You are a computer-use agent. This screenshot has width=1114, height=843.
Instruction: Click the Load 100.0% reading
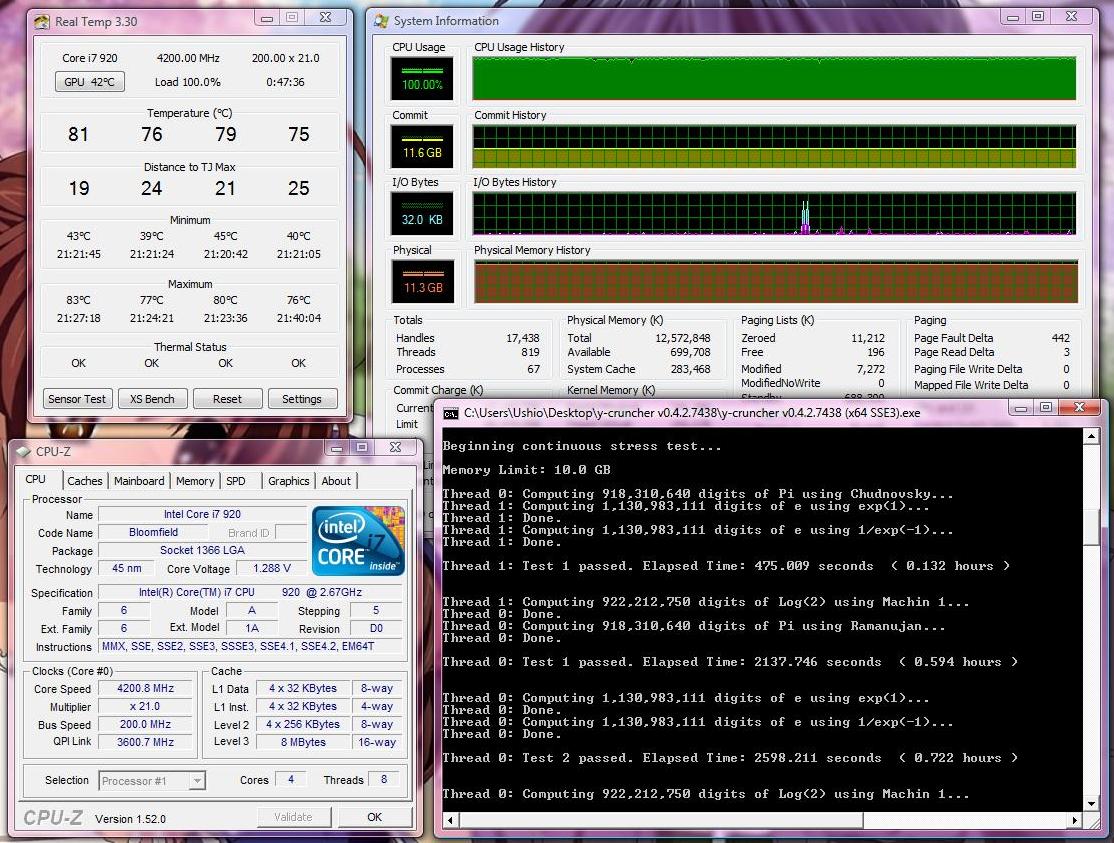point(188,82)
